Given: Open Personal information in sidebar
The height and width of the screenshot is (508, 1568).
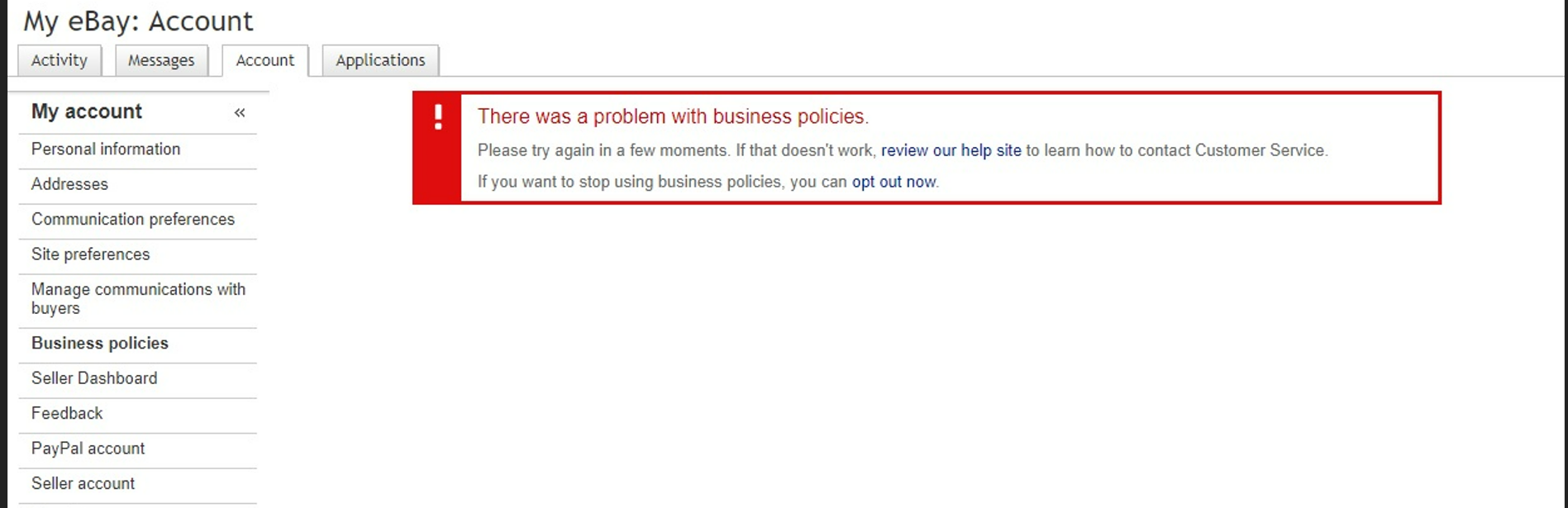Looking at the screenshot, I should 106,150.
